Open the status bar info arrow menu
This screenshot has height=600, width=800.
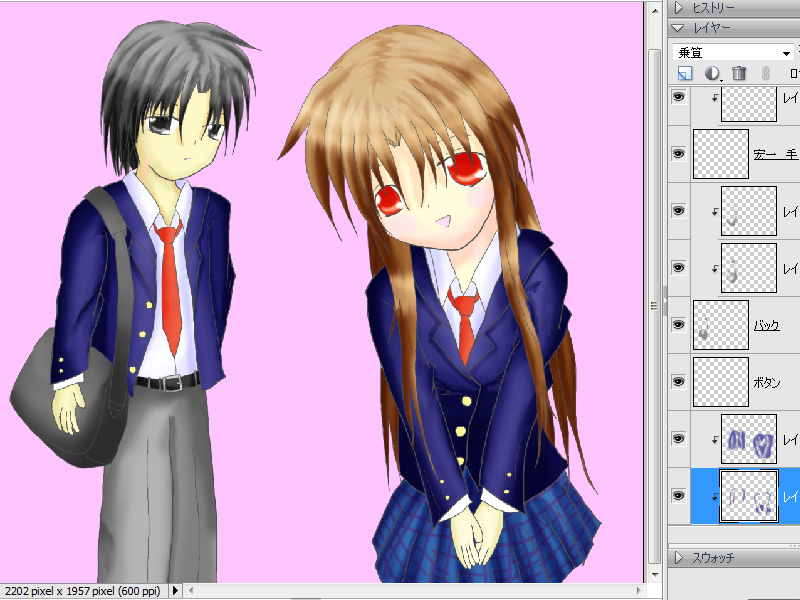[175, 591]
